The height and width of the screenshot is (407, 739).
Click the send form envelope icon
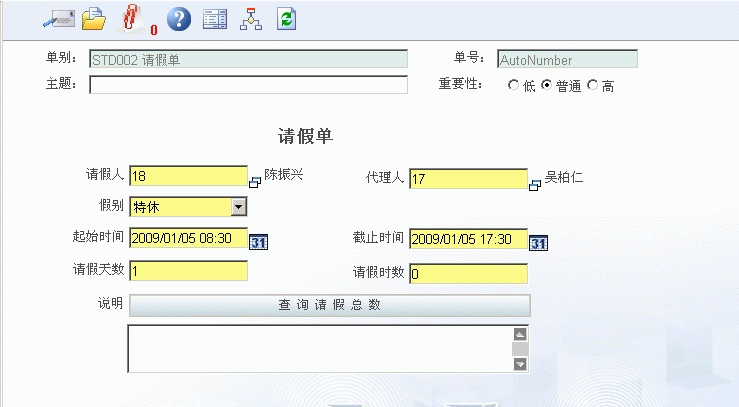point(57,19)
